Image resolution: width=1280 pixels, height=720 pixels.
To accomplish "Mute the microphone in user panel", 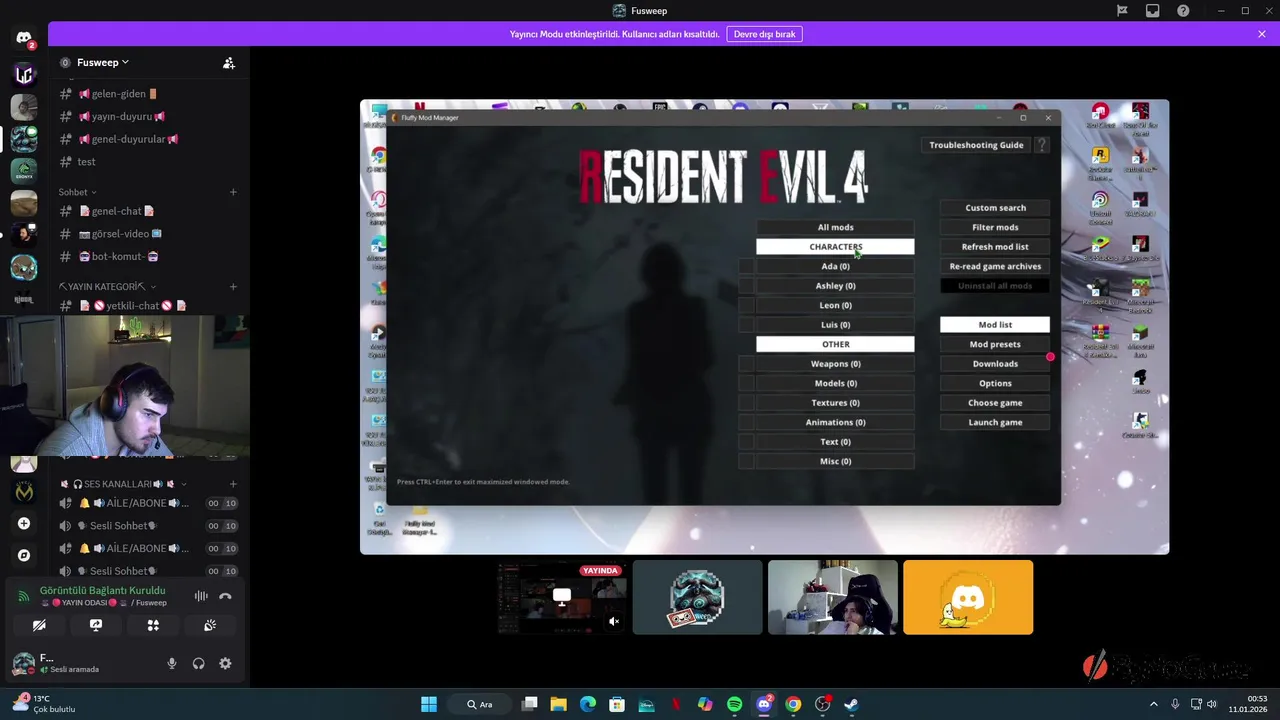I will pyautogui.click(x=172, y=663).
